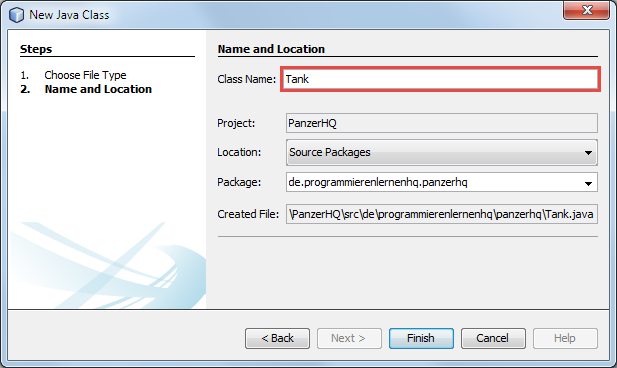Click the Java class cube icon in title bar
The height and width of the screenshot is (368, 617).
point(17,15)
